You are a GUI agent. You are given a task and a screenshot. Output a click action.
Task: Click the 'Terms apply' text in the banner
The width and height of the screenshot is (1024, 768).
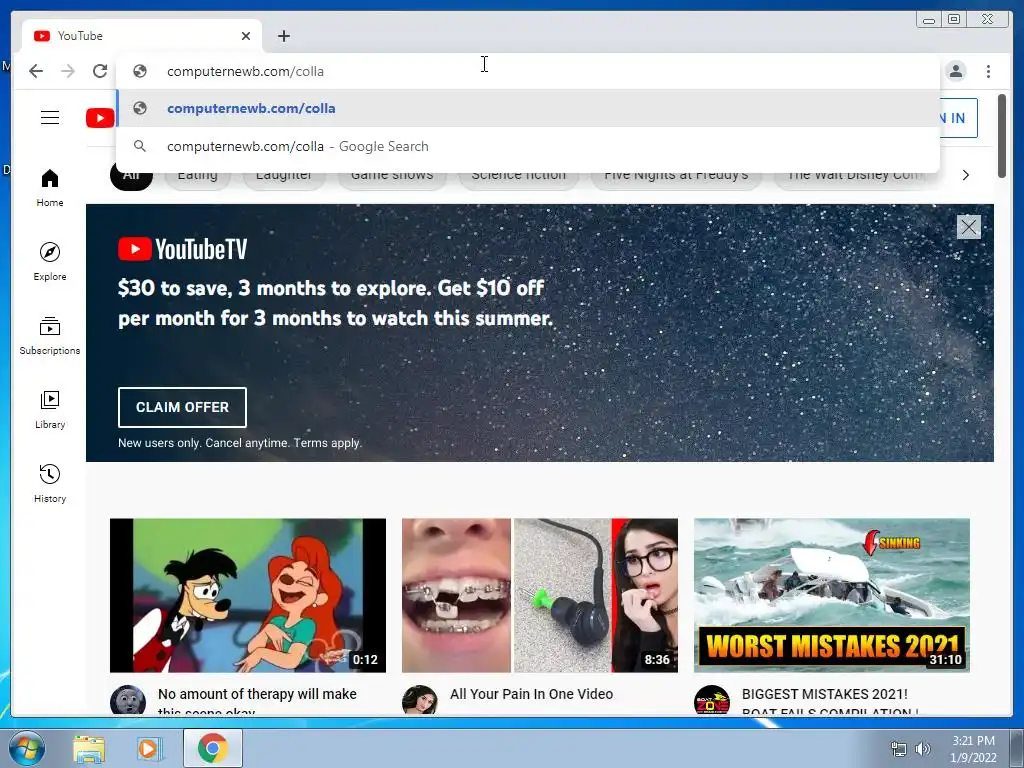pyautogui.click(x=327, y=443)
